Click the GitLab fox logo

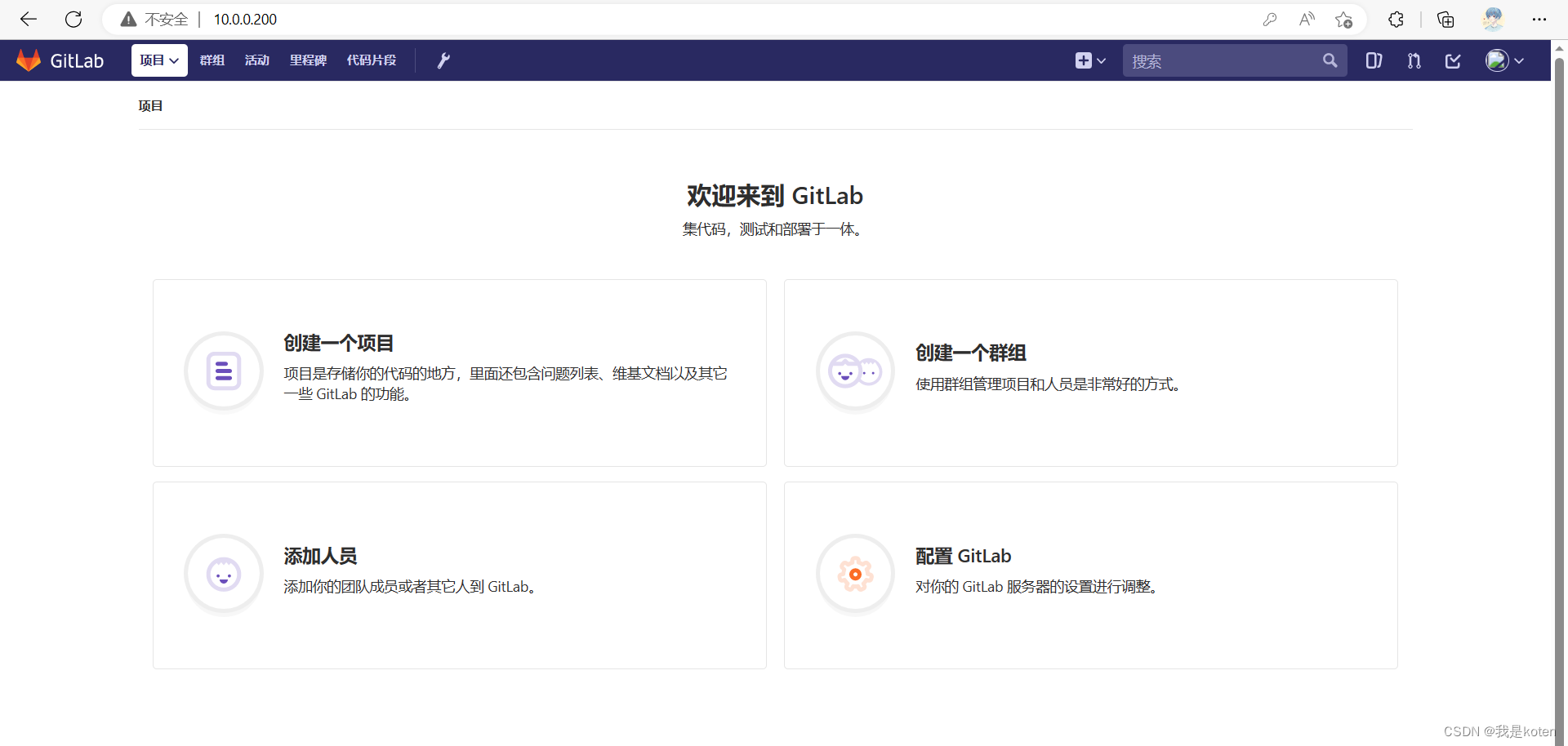point(29,60)
